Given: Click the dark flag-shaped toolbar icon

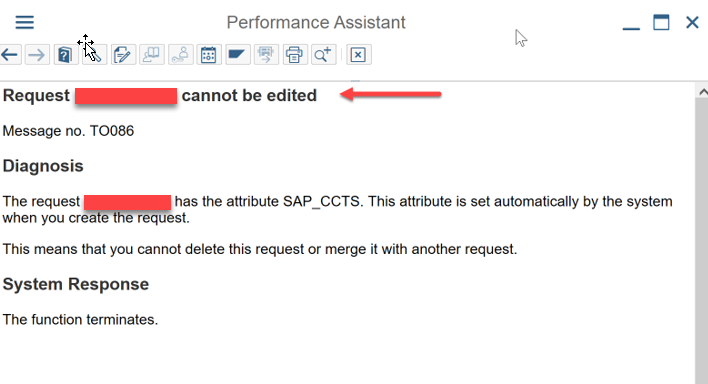Looking at the screenshot, I should 238,55.
